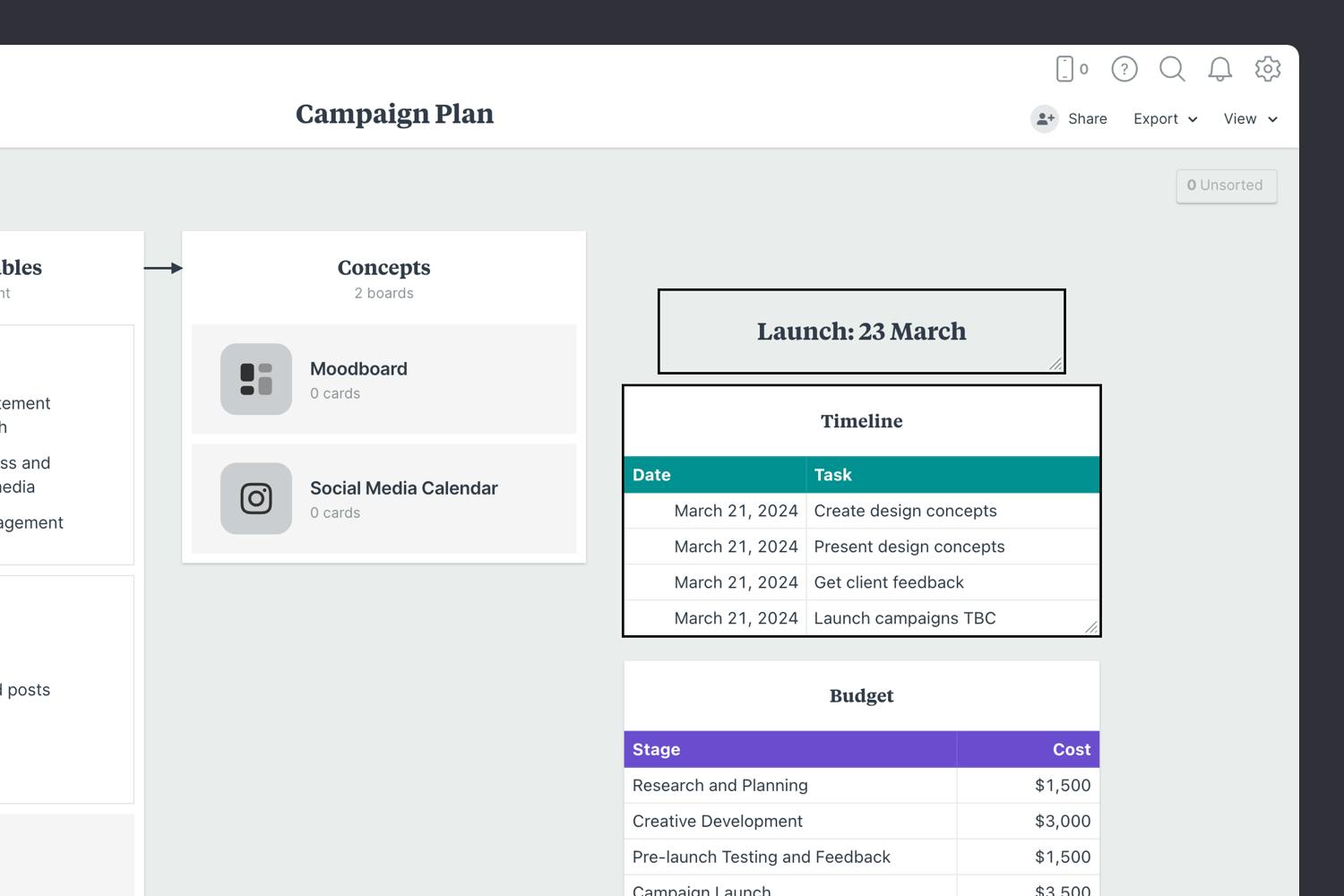Select the Creative Development budget row

coord(717,821)
